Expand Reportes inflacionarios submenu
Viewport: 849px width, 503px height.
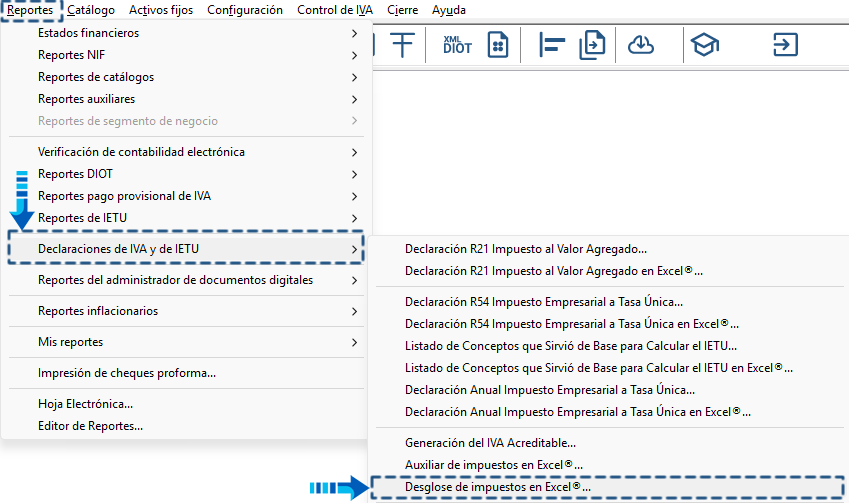[354, 311]
